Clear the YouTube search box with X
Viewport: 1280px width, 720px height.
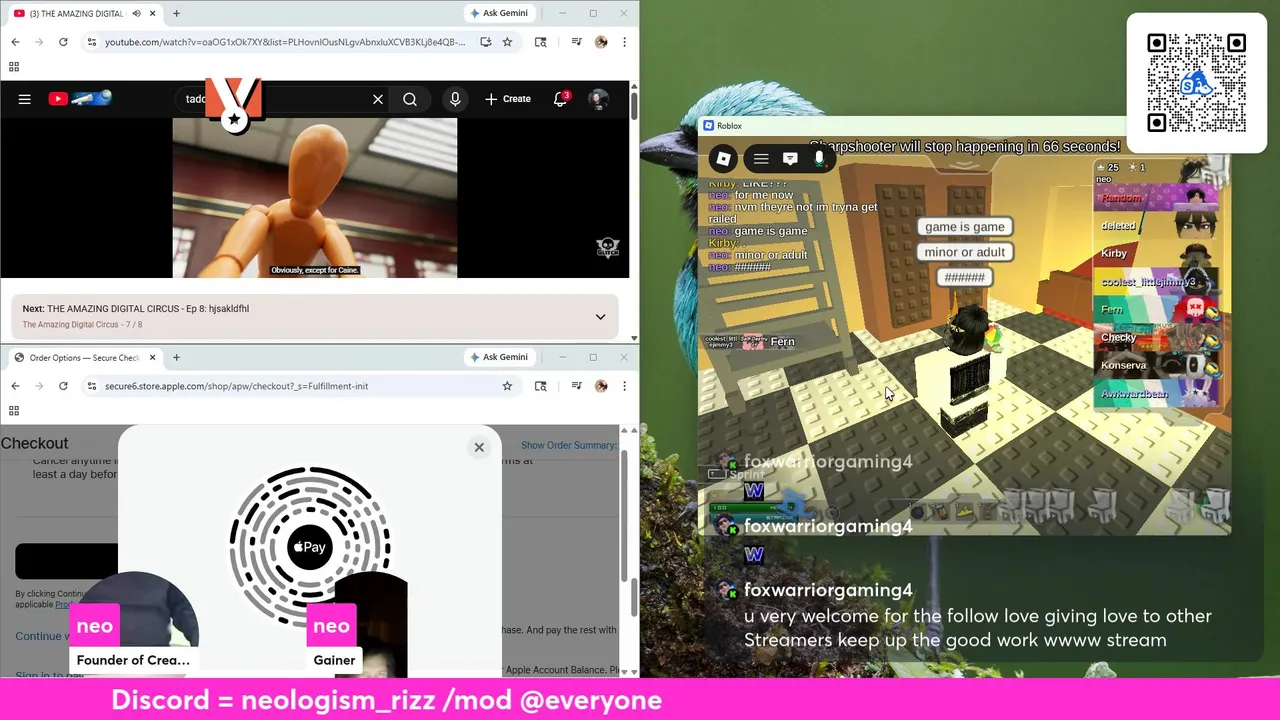(378, 99)
